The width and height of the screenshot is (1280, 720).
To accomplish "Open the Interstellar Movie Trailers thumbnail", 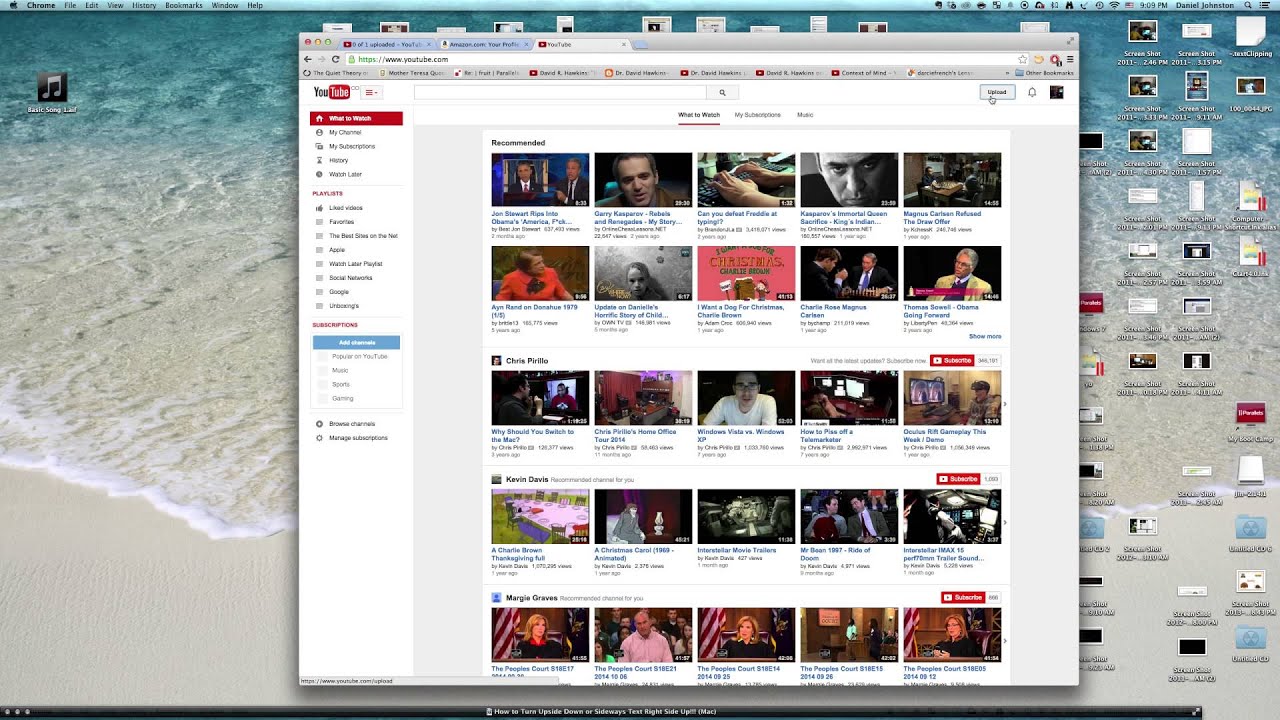I will [x=746, y=516].
